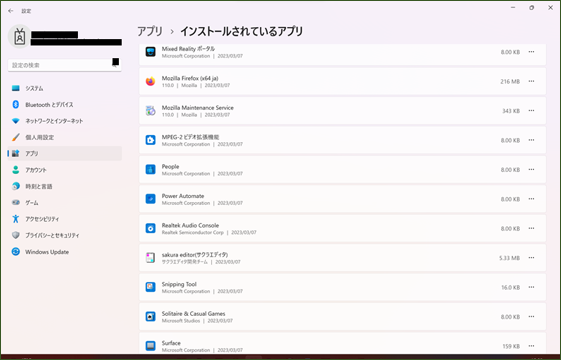This screenshot has height=360, width=561.
Task: Open options menu for sakura editor
Action: (531, 258)
